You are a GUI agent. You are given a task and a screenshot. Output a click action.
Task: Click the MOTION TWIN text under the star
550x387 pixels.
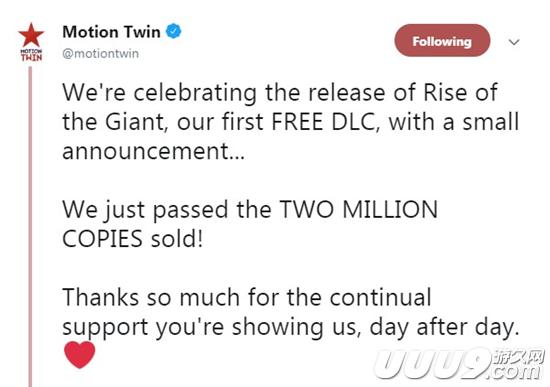31,55
